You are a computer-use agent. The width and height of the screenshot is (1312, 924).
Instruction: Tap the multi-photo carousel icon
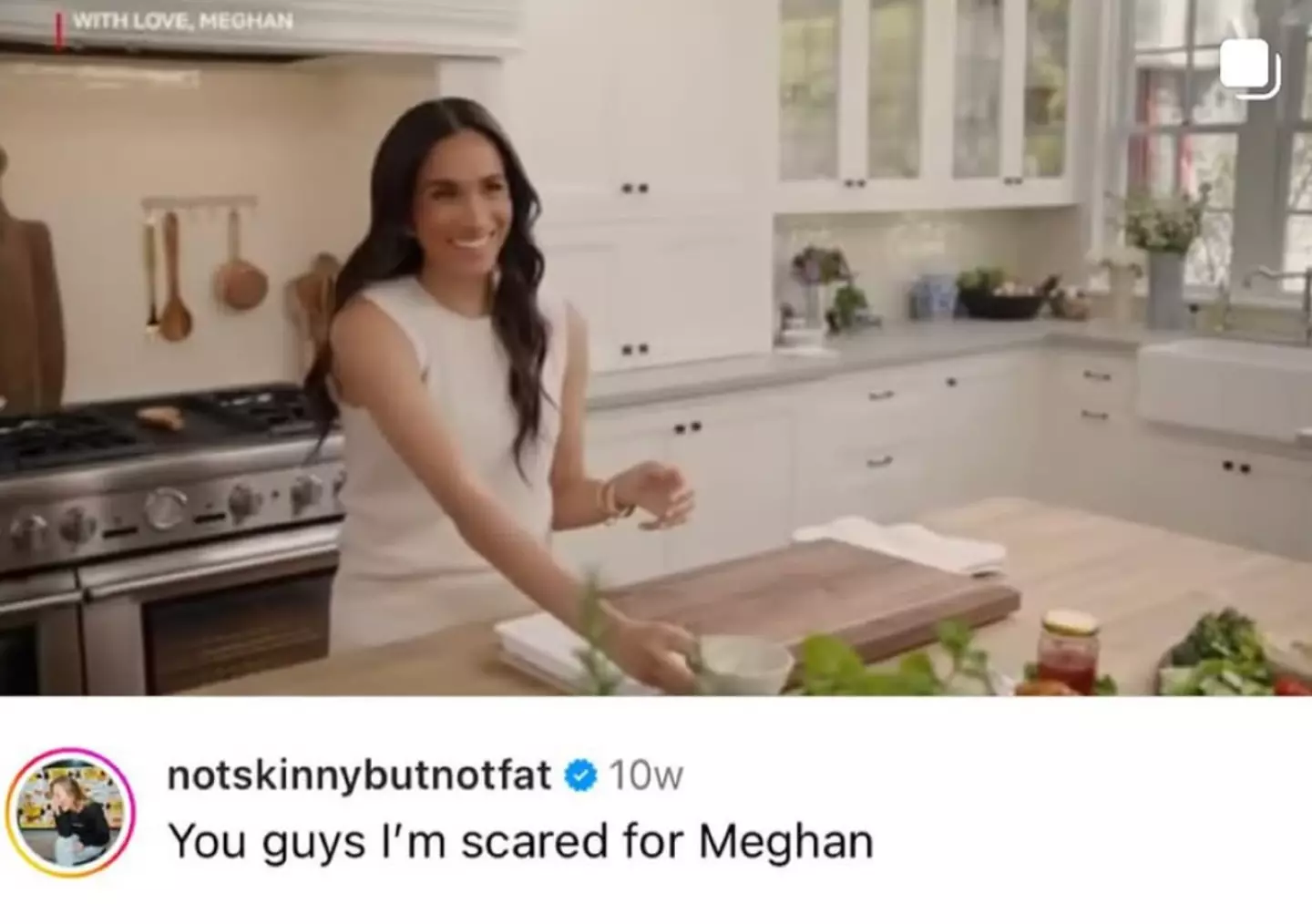[1250, 68]
